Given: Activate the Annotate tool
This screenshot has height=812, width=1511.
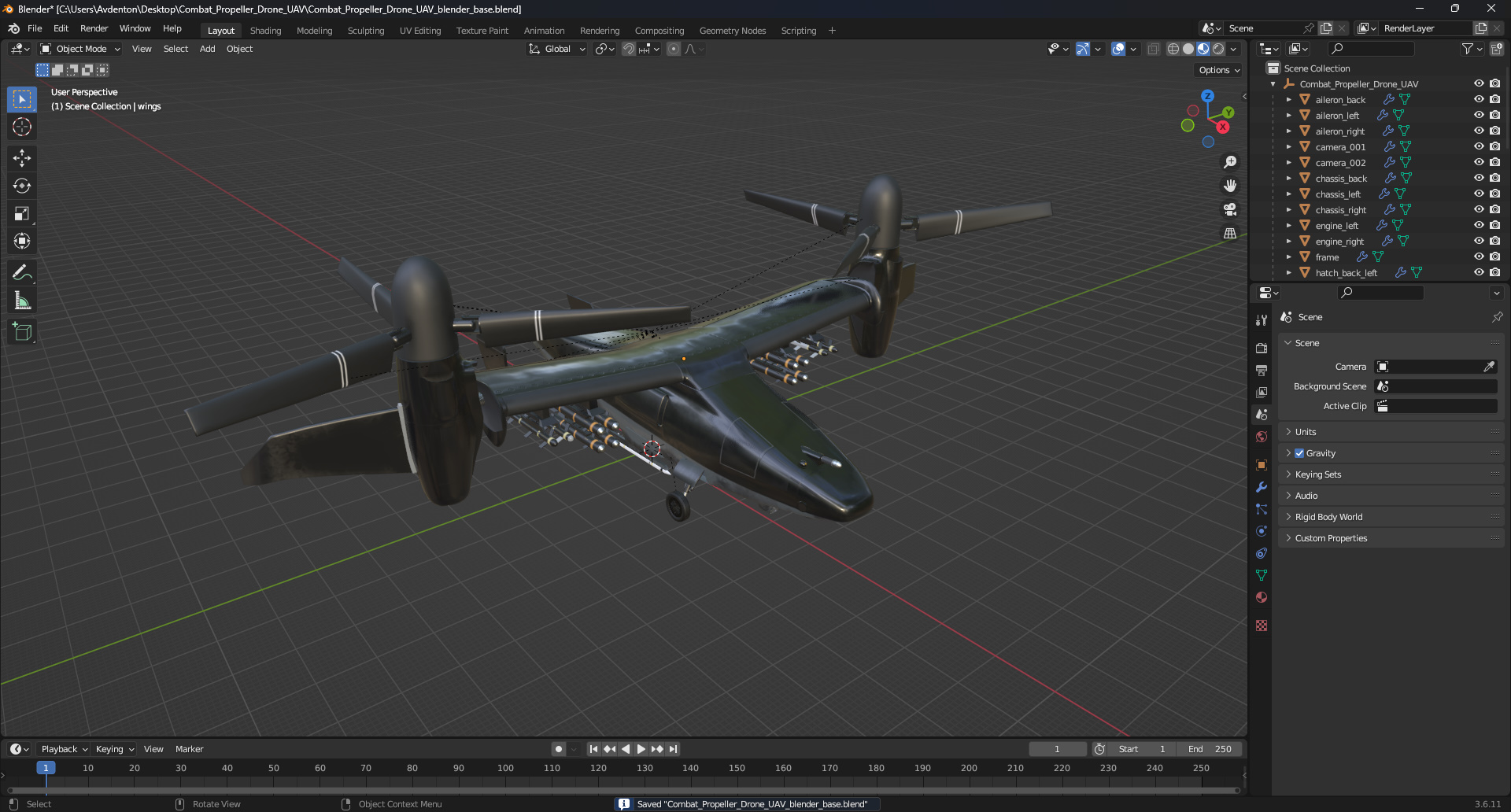Looking at the screenshot, I should coord(22,273).
